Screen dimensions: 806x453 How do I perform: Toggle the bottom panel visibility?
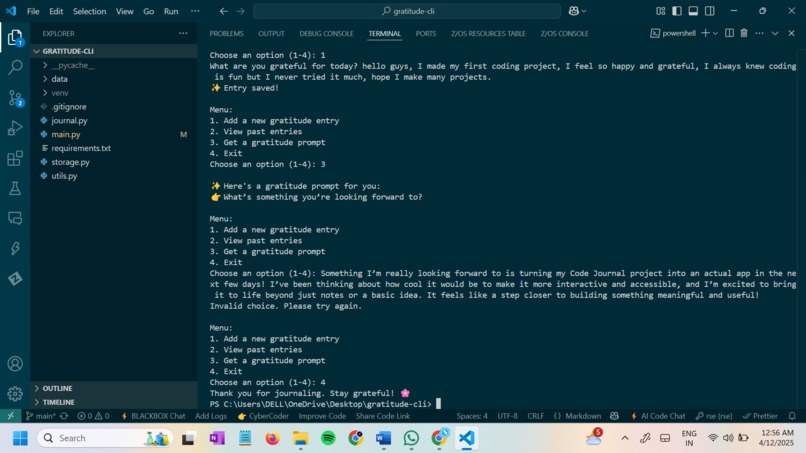click(693, 11)
